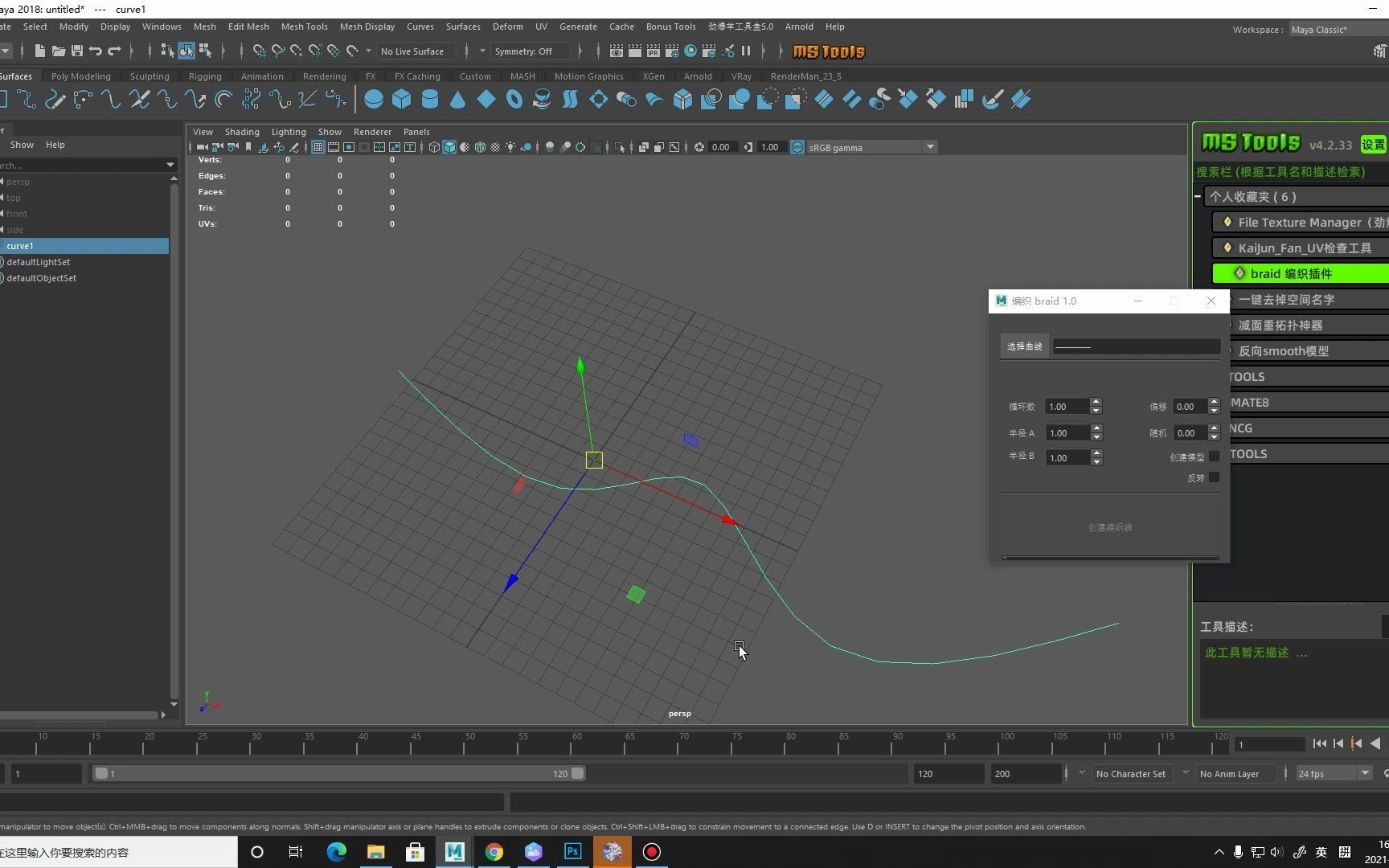
Task: Click the NURBS cylinder shelf icon
Action: point(430,100)
